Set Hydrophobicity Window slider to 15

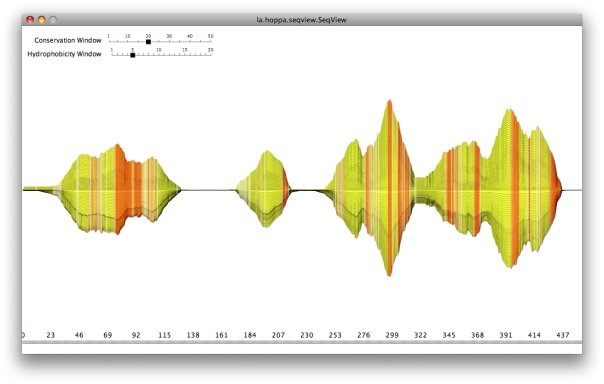click(x=185, y=55)
